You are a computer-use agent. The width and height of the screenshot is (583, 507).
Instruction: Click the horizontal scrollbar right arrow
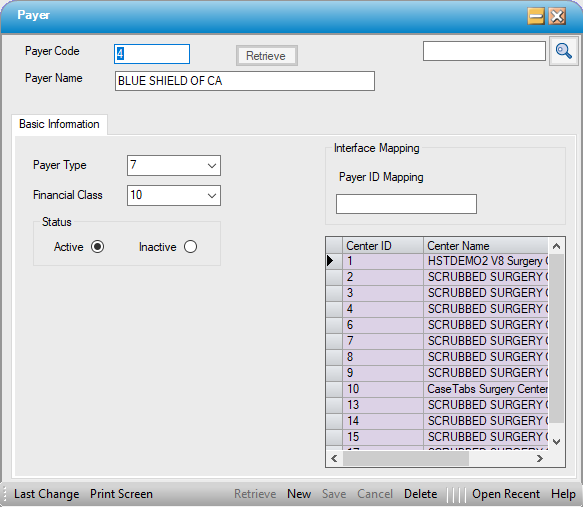(x=539, y=459)
